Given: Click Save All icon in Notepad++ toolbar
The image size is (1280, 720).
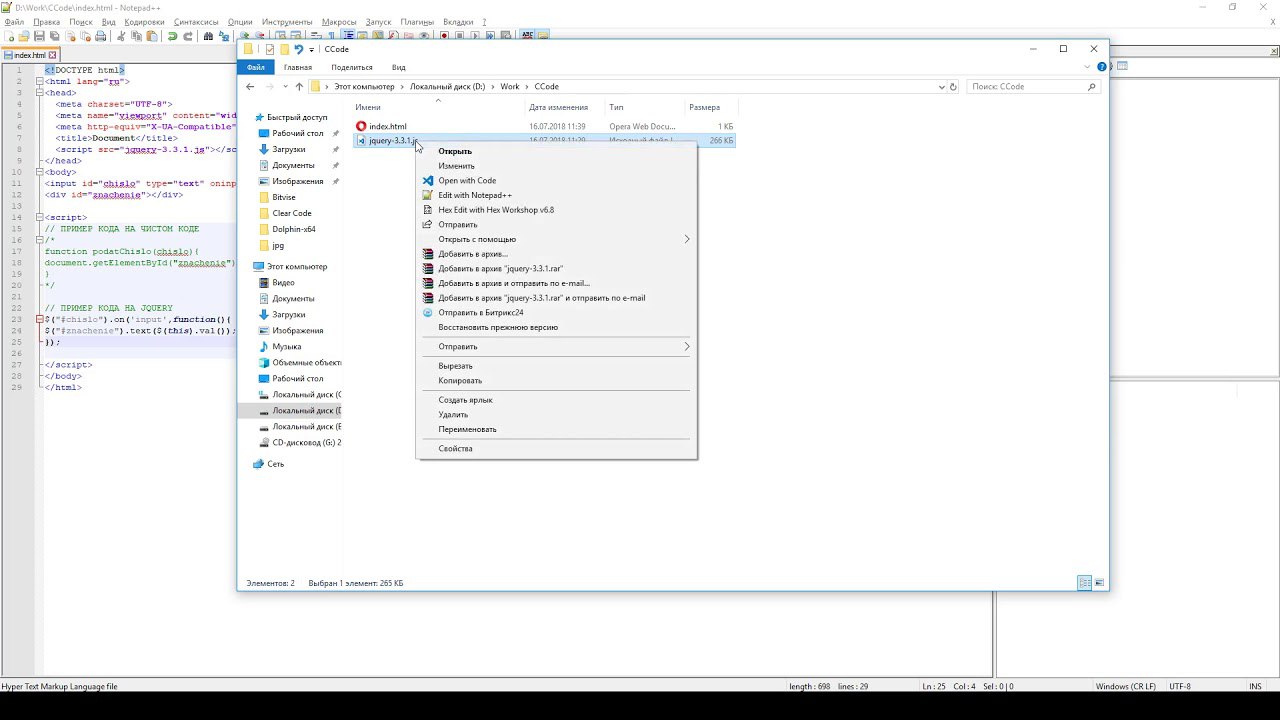Looking at the screenshot, I should 54,36.
